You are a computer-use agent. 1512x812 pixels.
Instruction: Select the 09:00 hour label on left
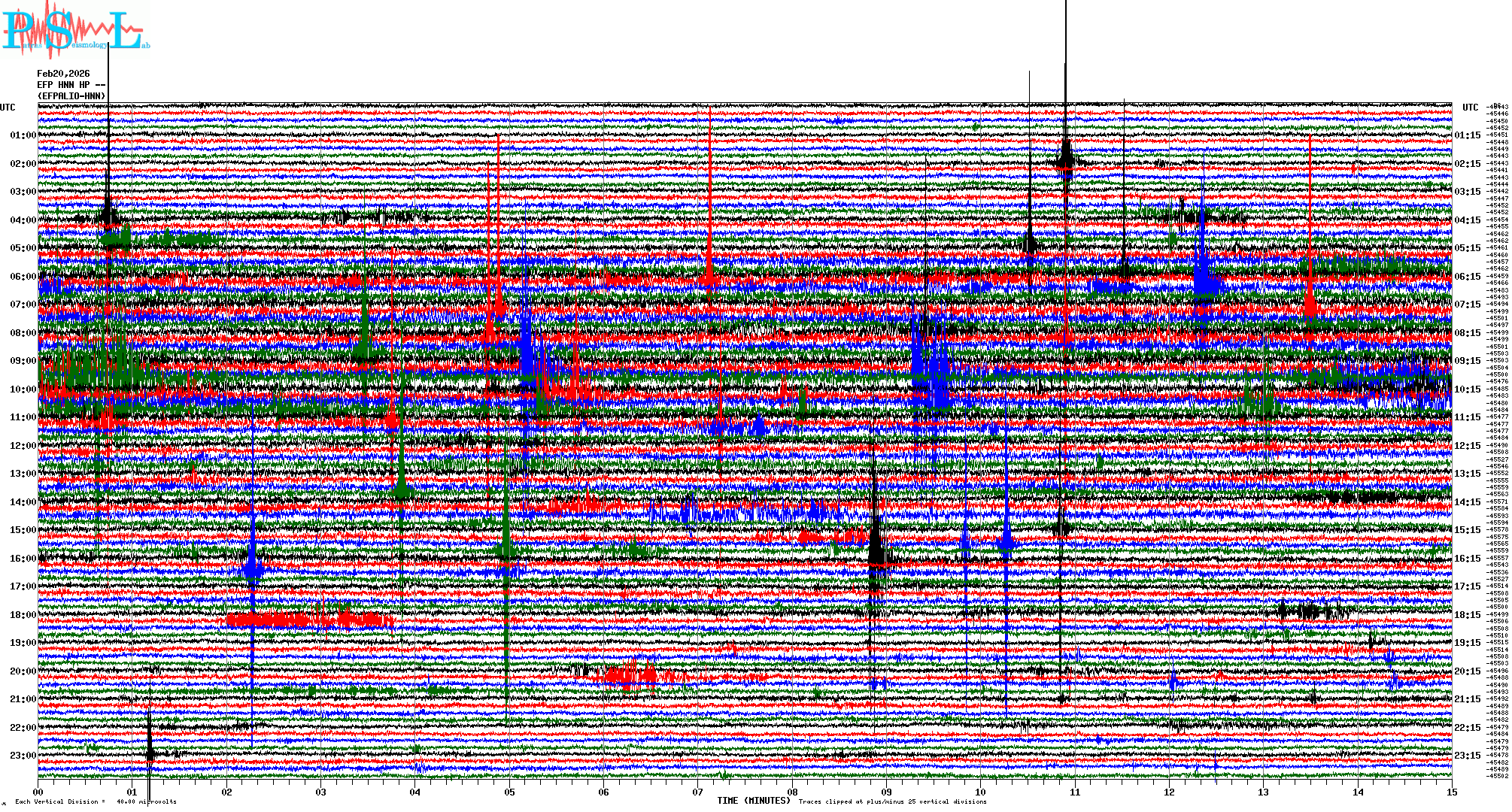[x=23, y=361]
